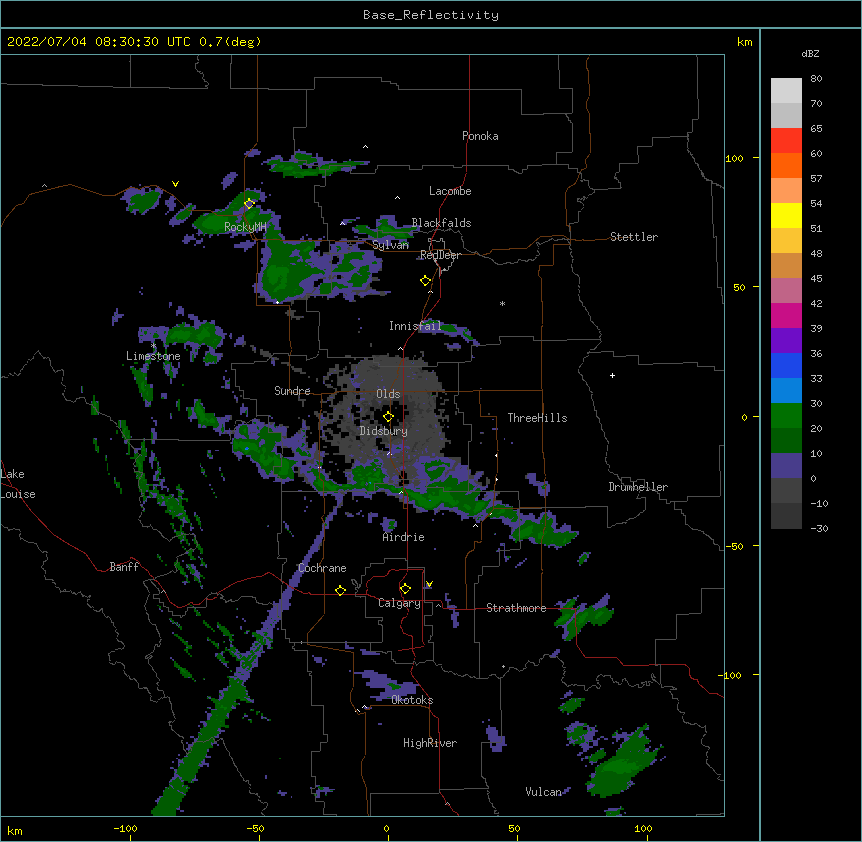
Task: Click the asterisk marker above Limestone
Action: (x=153, y=346)
